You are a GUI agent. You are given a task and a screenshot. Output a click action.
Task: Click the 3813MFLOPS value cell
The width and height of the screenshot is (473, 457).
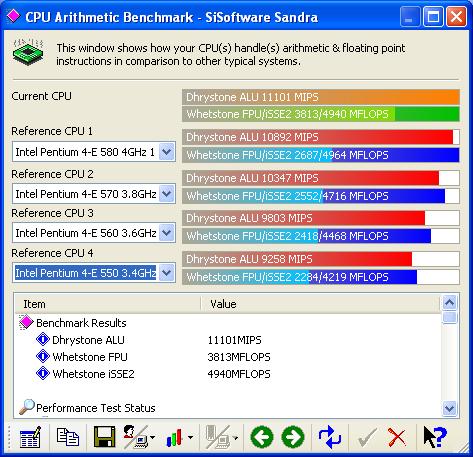(x=239, y=357)
